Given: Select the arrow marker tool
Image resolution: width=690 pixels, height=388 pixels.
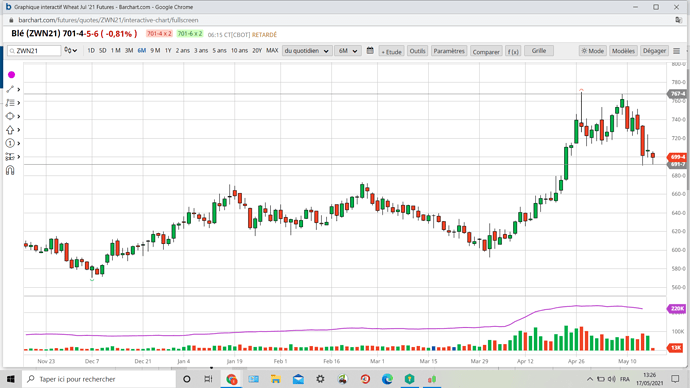Looking at the screenshot, I should 10,130.
